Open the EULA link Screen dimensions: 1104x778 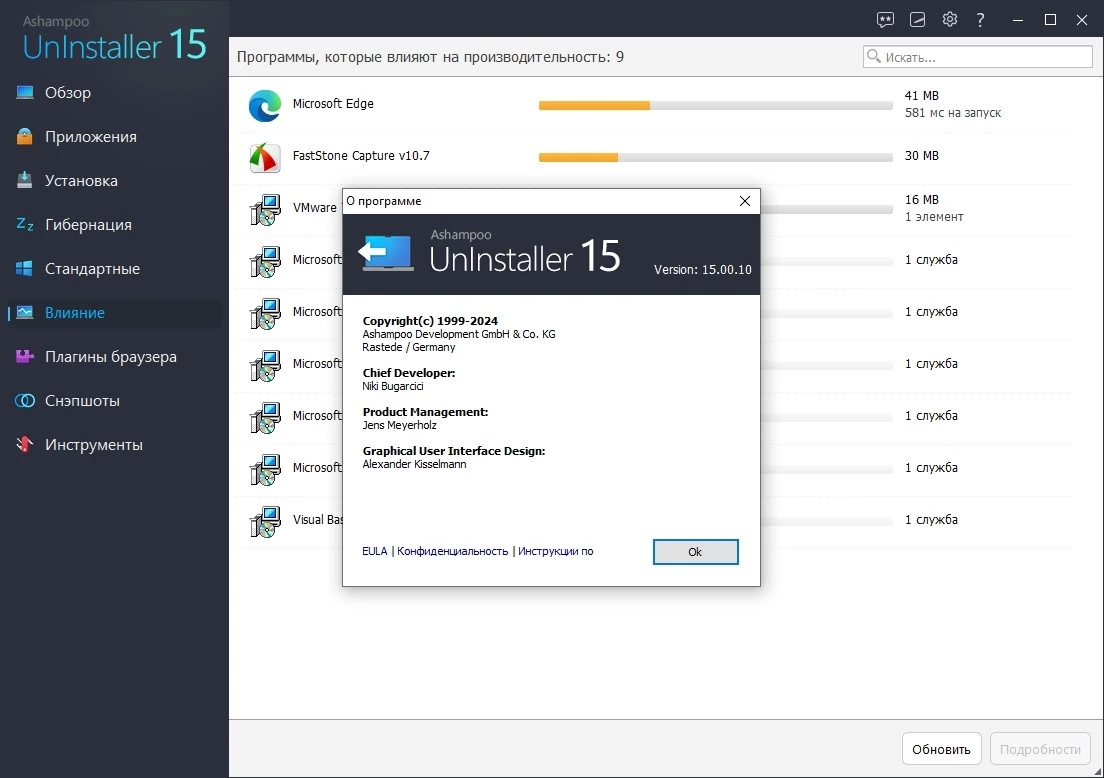(375, 551)
